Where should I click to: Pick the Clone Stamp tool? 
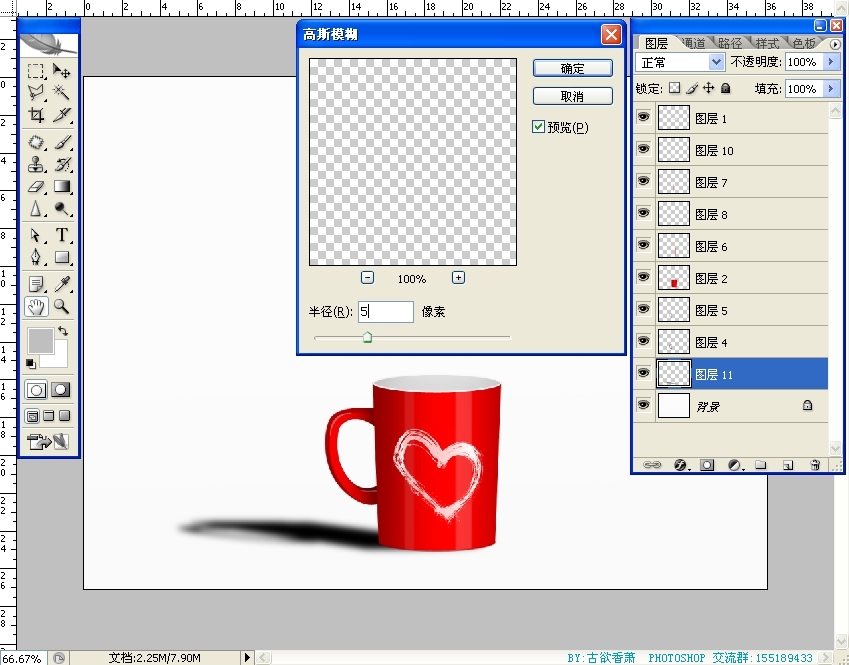[36, 164]
